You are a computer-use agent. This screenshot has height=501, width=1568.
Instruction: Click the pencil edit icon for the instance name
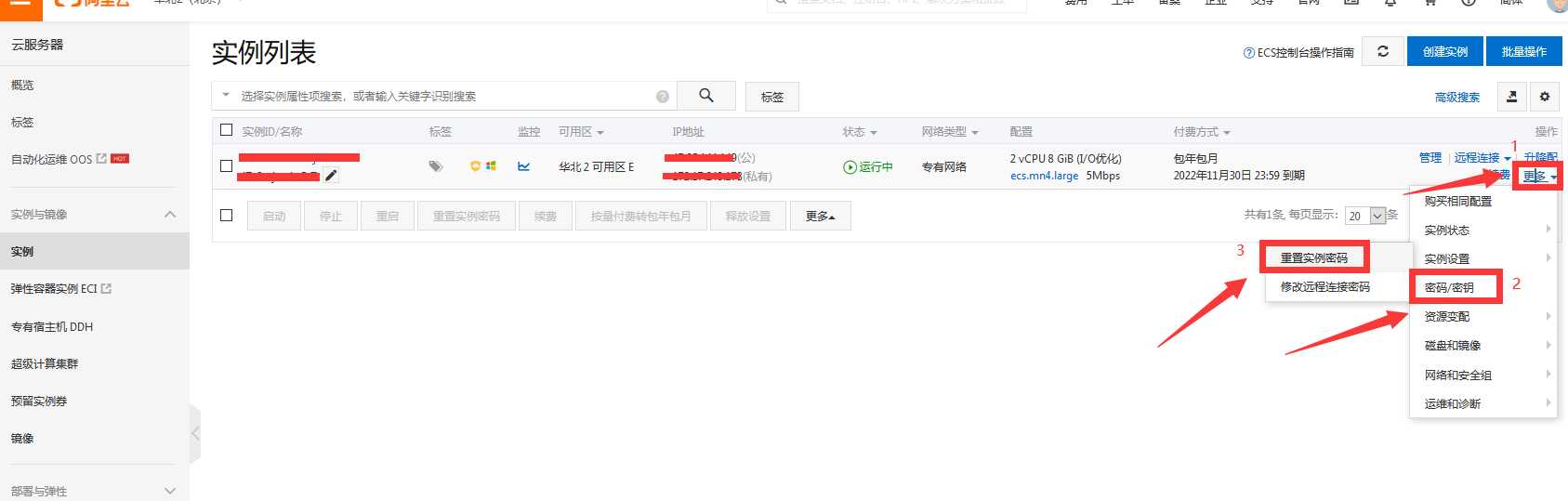(331, 176)
